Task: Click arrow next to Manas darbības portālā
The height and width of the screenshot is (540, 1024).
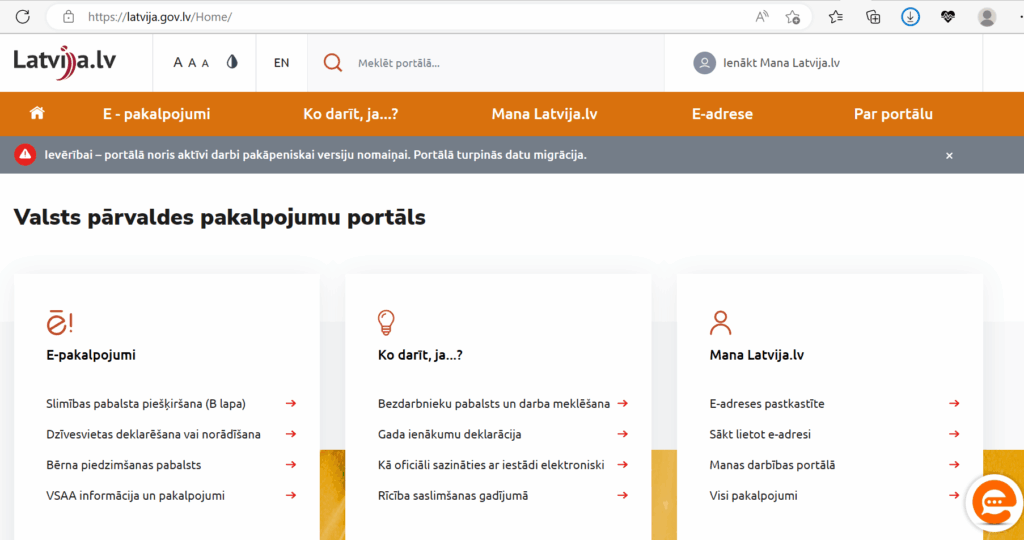Action: (x=954, y=465)
